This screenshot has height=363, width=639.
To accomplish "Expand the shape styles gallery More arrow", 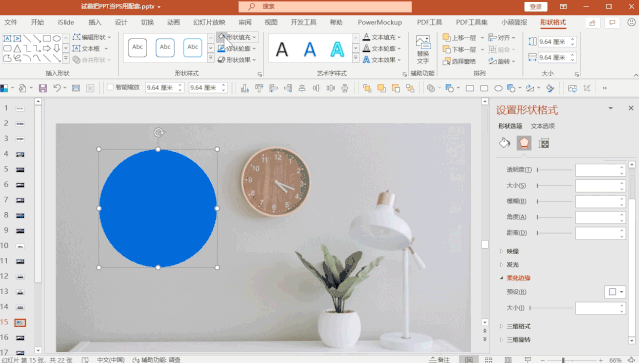I will click(x=211, y=58).
